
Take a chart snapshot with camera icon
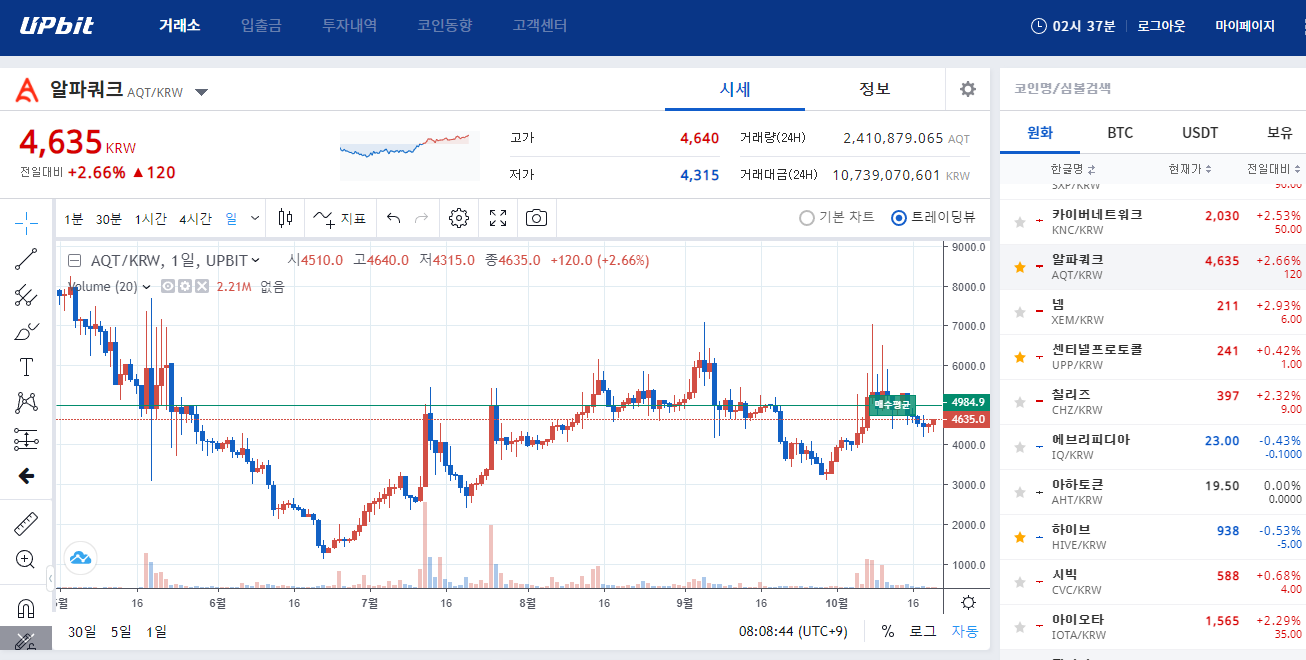[537, 218]
